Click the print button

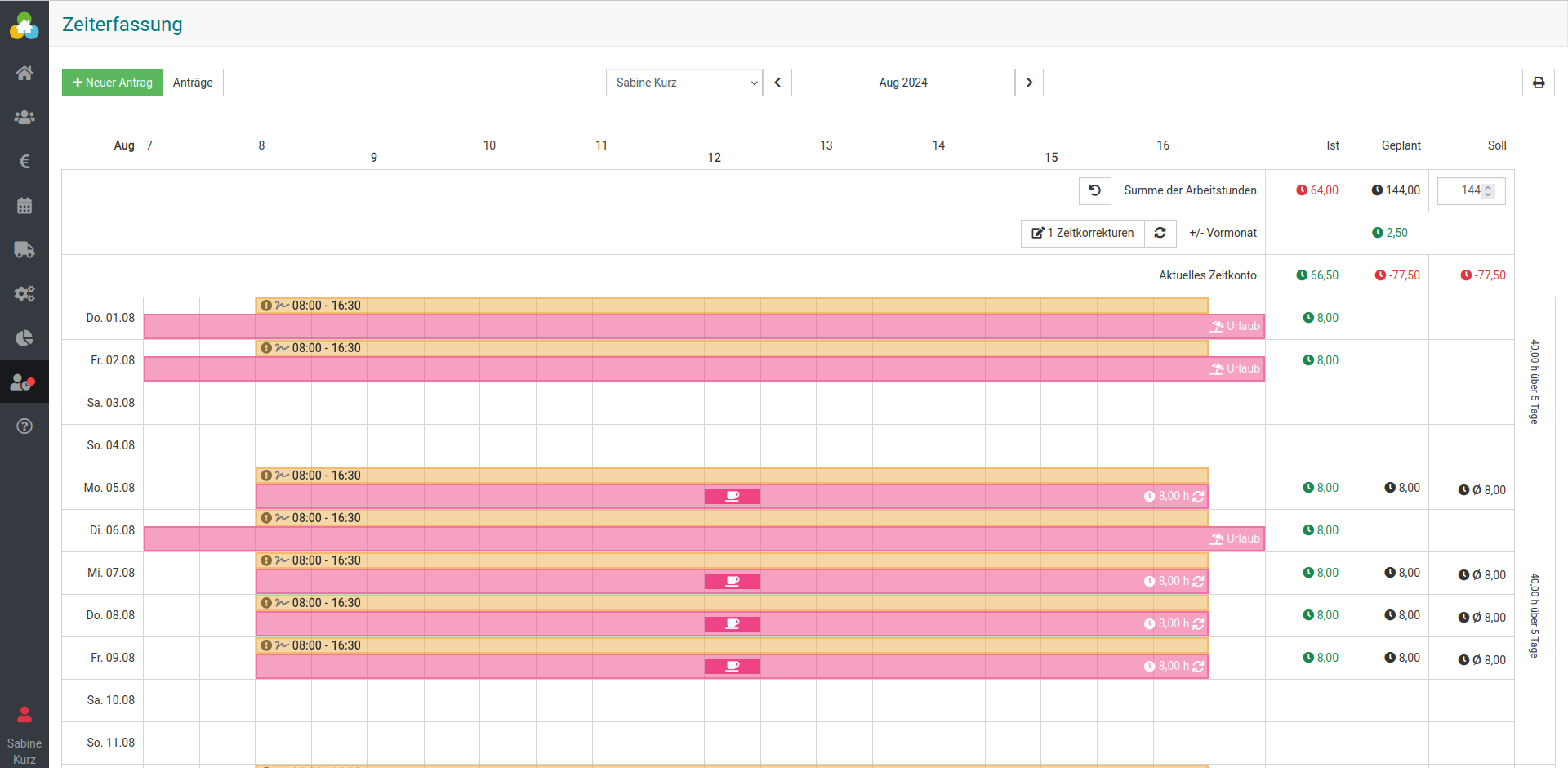[1538, 83]
